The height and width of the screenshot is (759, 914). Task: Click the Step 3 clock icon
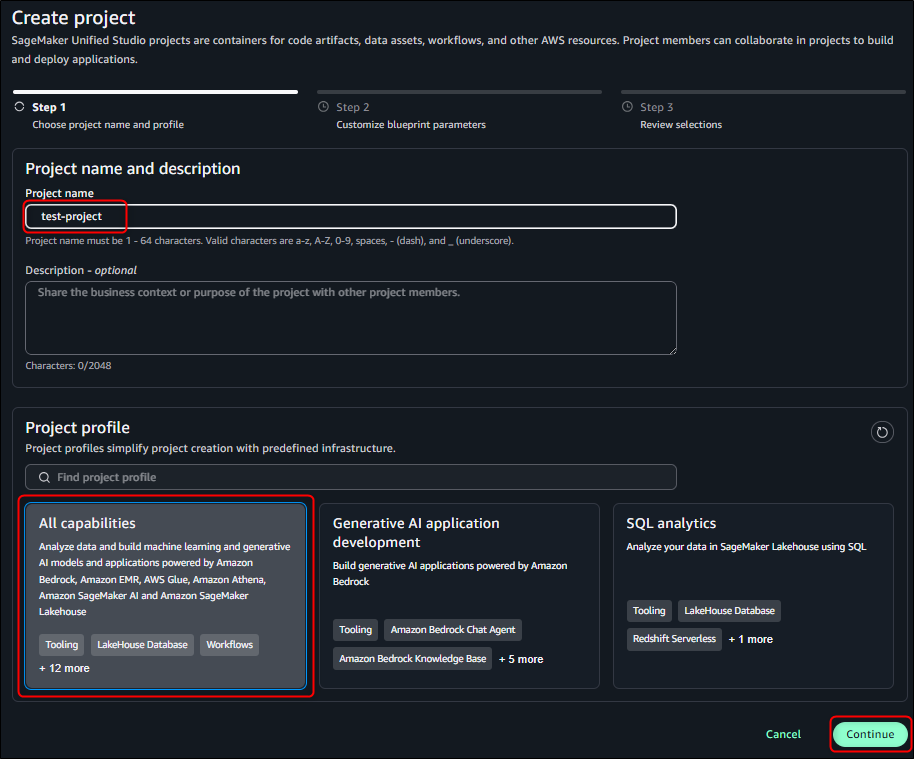[x=627, y=107]
